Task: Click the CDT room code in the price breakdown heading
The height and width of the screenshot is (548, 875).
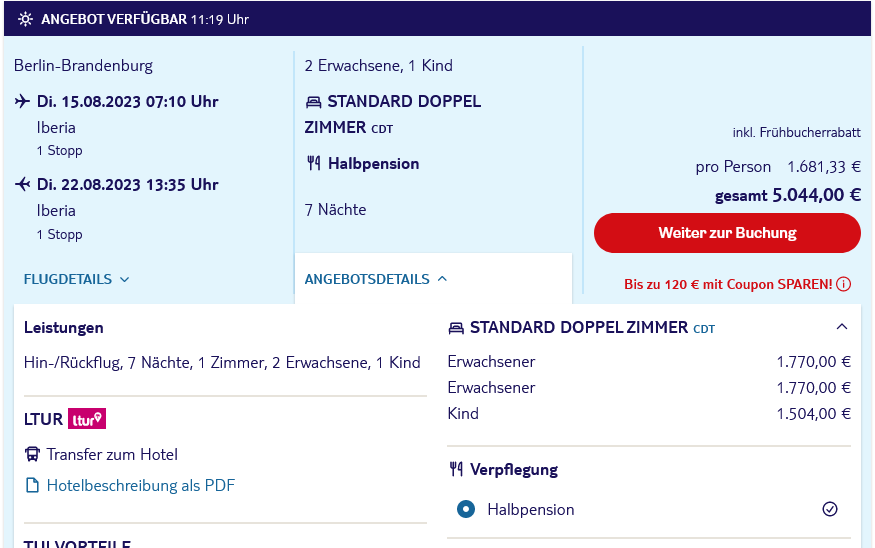Action: point(704,329)
